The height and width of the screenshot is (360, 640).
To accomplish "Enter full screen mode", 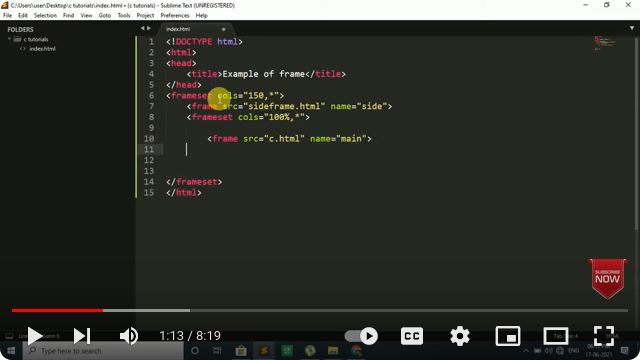I will point(604,336).
